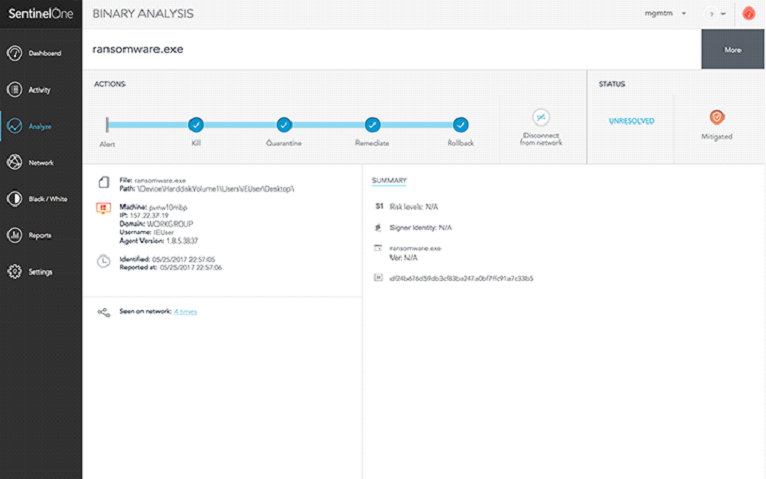Toggle the Remediate action checkmark
This screenshot has height=479, width=766.
372,125
